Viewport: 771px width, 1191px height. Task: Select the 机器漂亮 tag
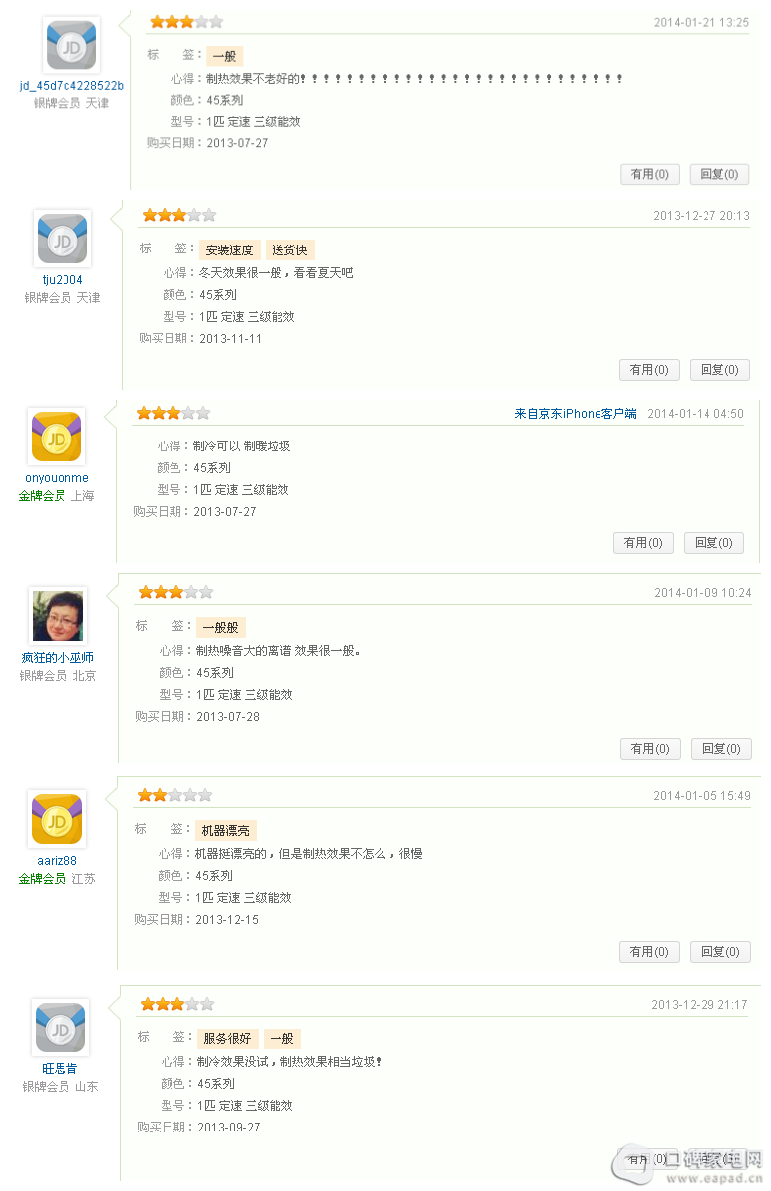pos(226,831)
